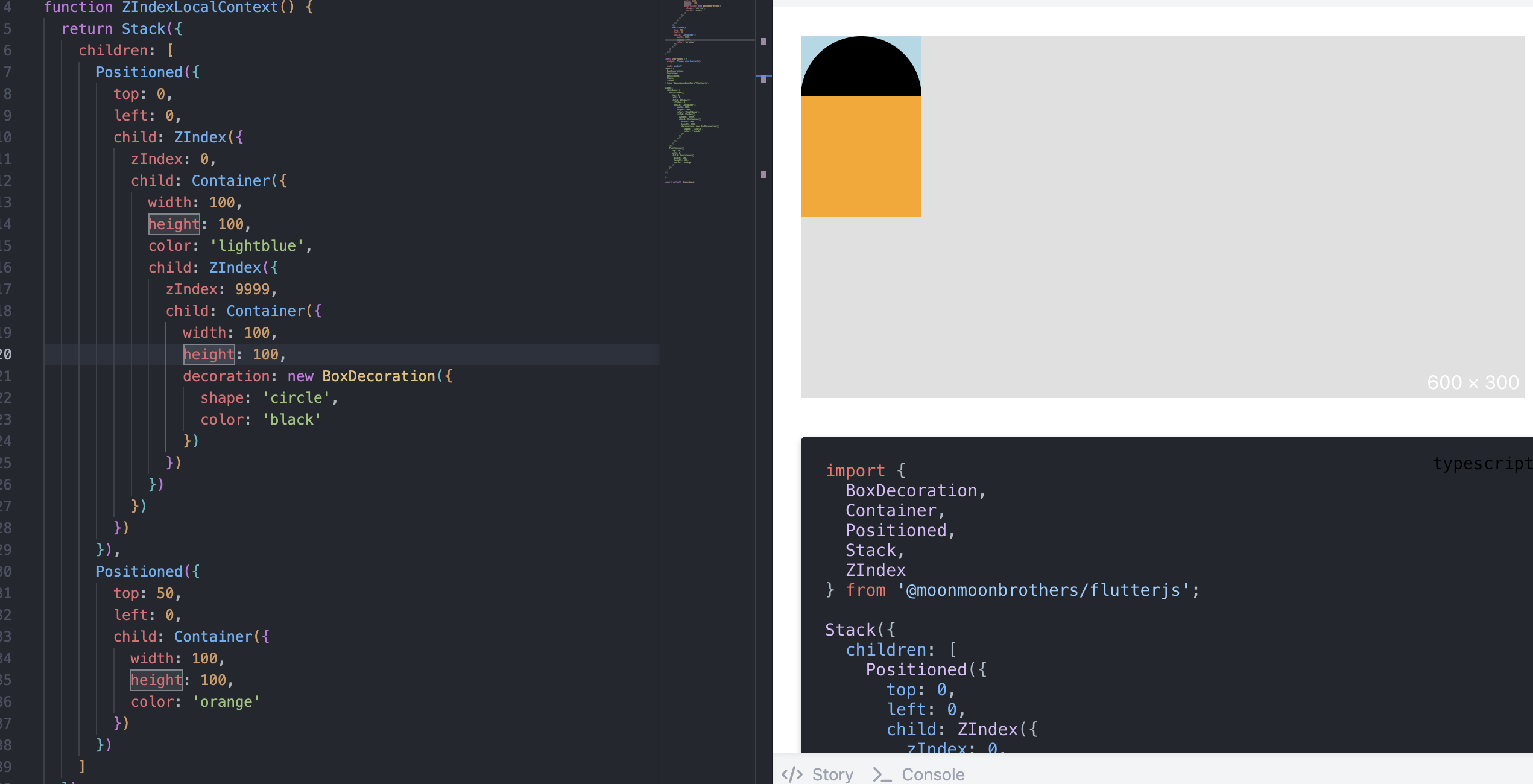The image size is (1533, 784).
Task: Click highlighted height on current line 20
Action: pyautogui.click(x=209, y=354)
